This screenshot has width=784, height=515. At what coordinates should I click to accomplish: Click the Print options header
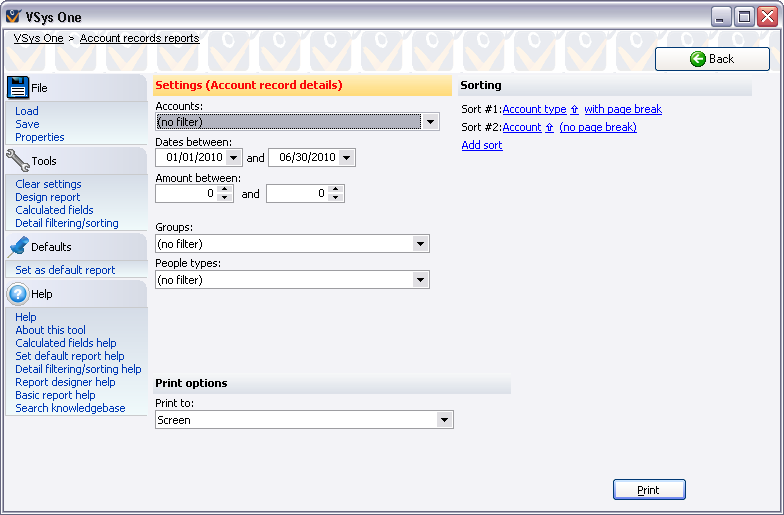[x=332, y=384]
